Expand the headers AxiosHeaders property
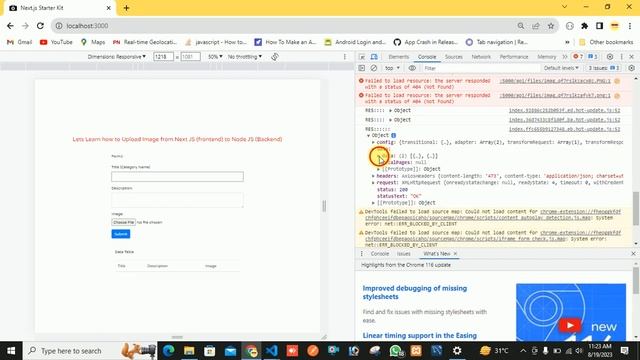The width and height of the screenshot is (640, 360). point(373,176)
